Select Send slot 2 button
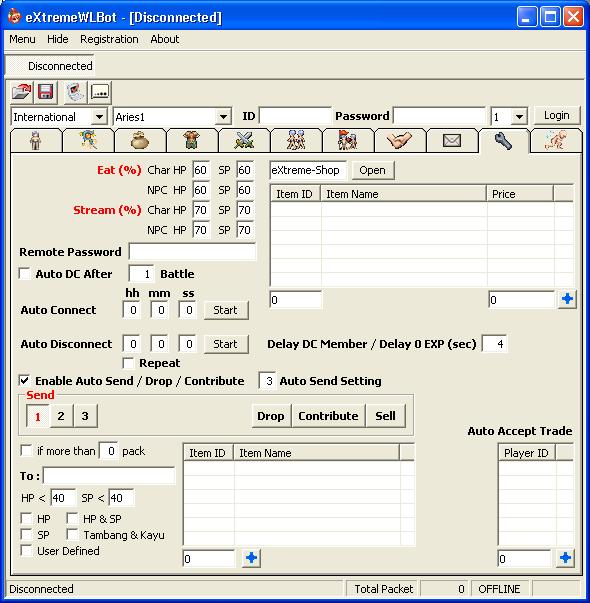Viewport: 590px width, 603px height. click(x=61, y=416)
